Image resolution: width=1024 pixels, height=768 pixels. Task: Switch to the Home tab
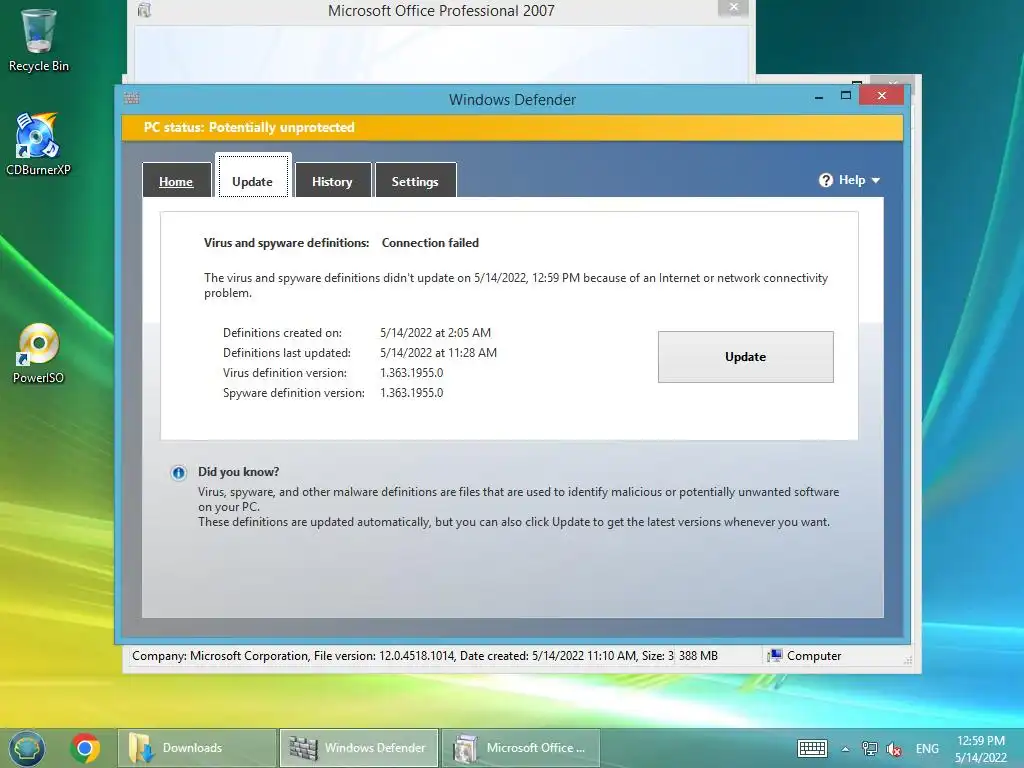176,181
